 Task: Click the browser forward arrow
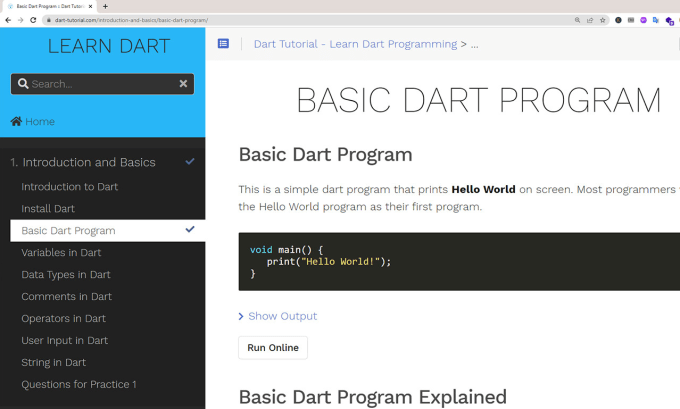20,20
